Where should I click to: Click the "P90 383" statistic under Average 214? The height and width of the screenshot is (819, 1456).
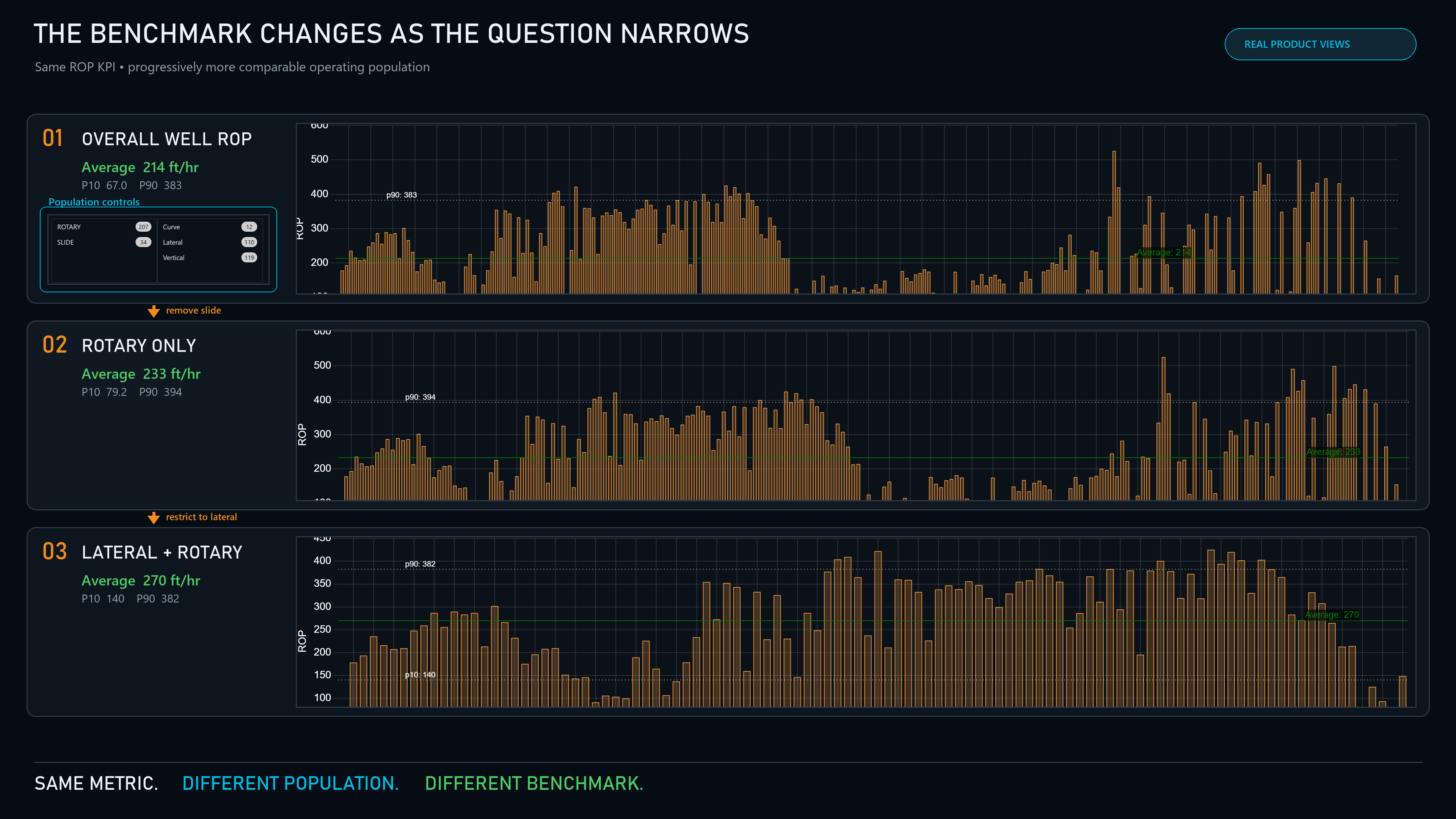[x=160, y=185]
